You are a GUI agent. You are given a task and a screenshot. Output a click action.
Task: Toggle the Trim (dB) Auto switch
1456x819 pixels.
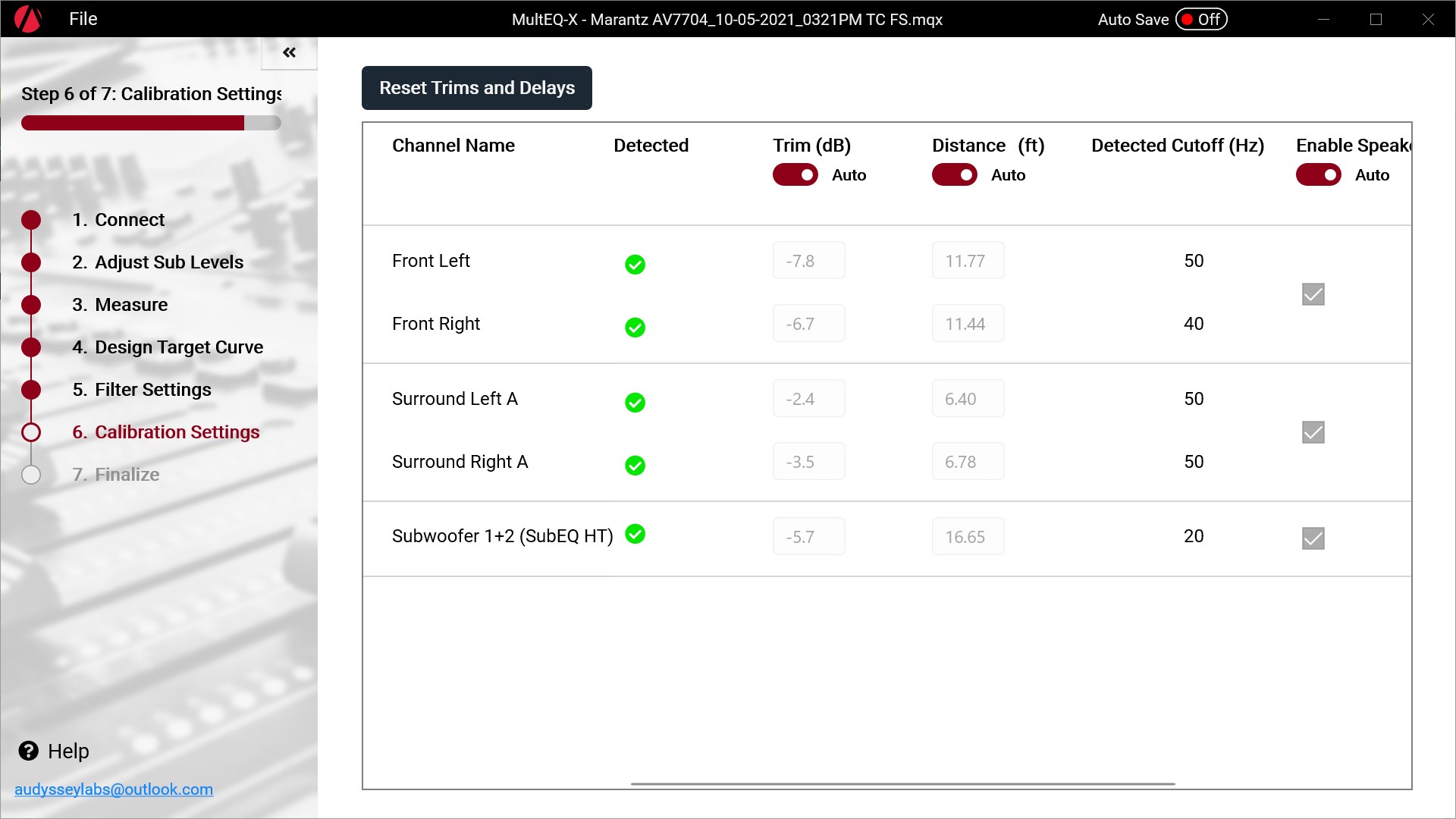(x=795, y=175)
